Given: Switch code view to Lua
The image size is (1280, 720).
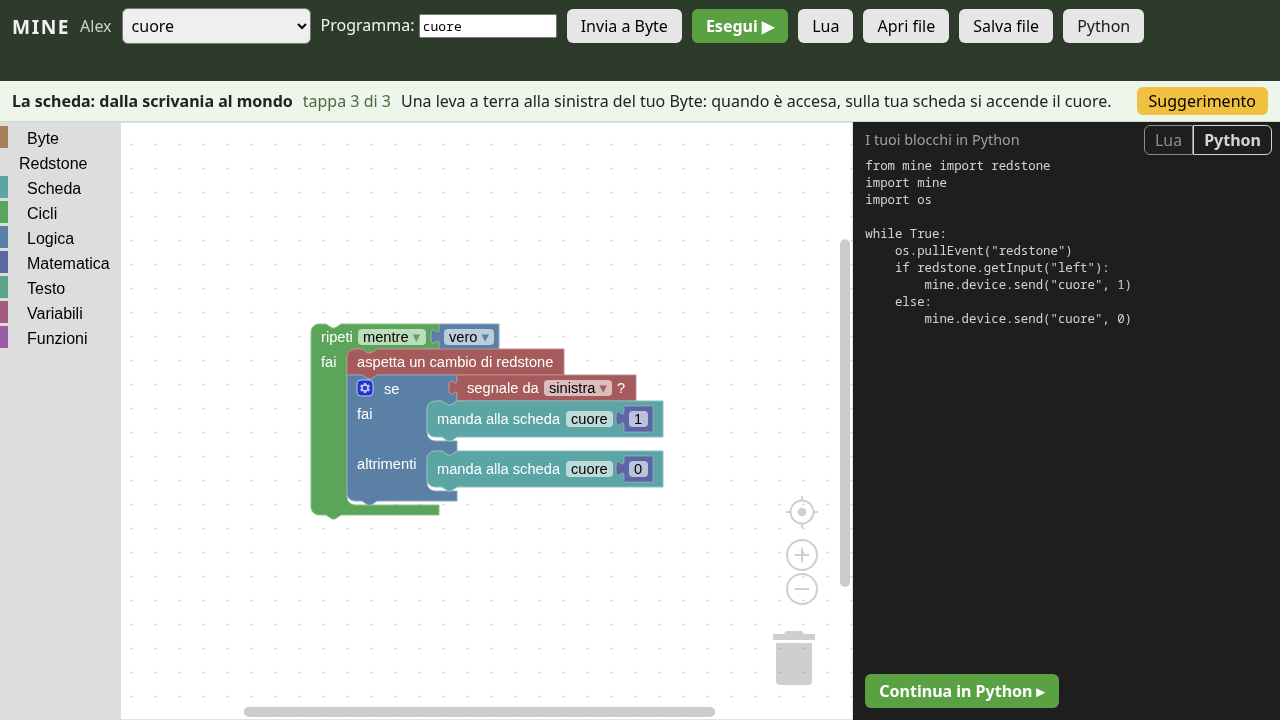Looking at the screenshot, I should pos(1168,140).
